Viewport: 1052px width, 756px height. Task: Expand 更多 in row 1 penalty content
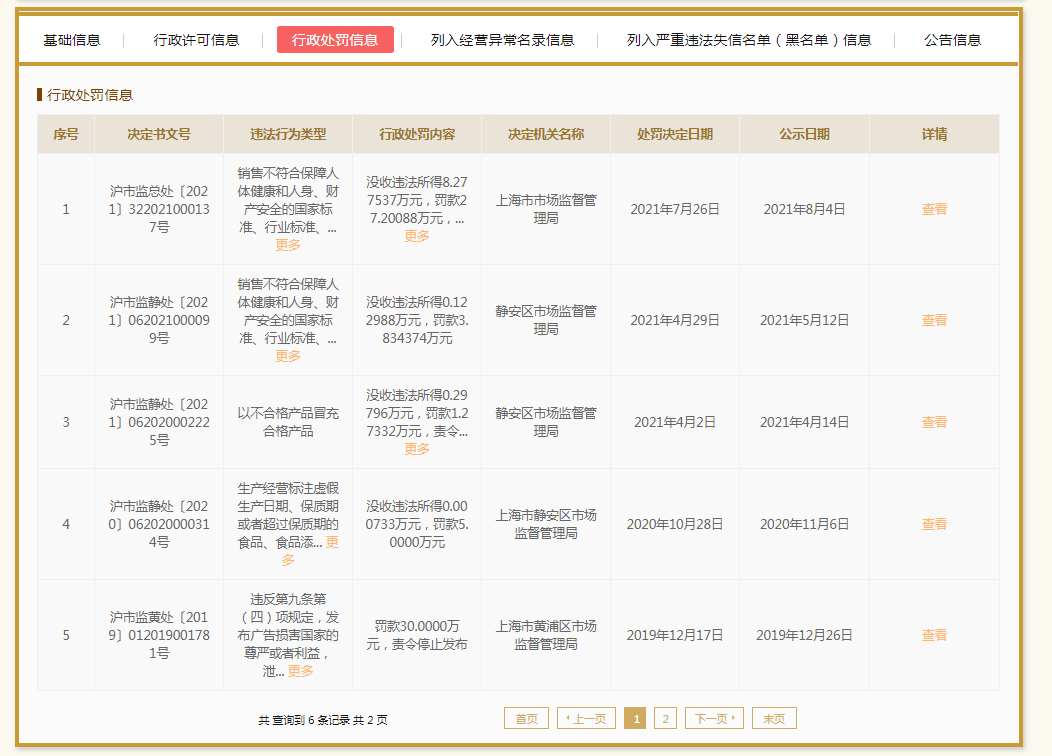pos(417,236)
